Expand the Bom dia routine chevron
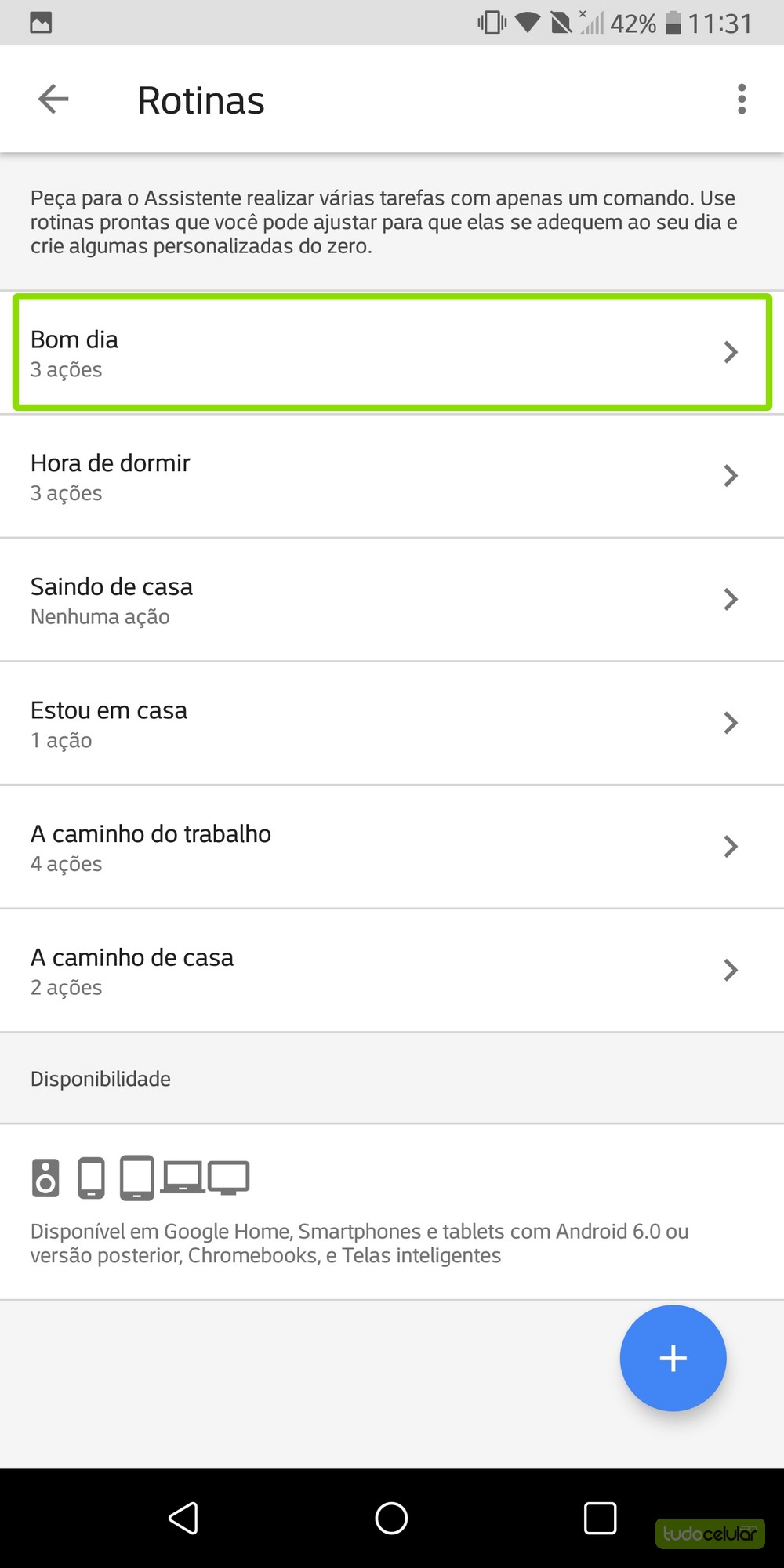Viewport: 784px width, 1568px height. click(731, 352)
